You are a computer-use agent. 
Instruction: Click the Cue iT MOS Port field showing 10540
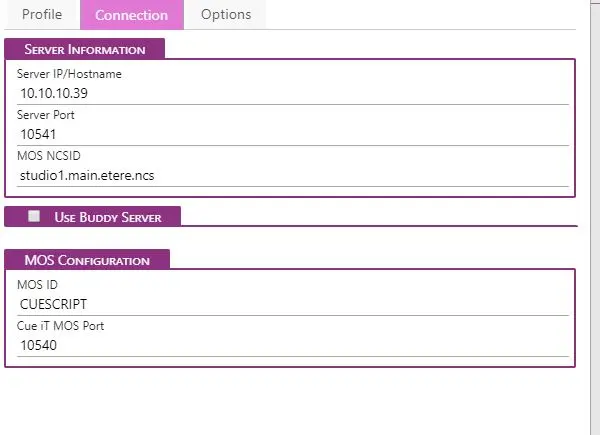click(292, 345)
